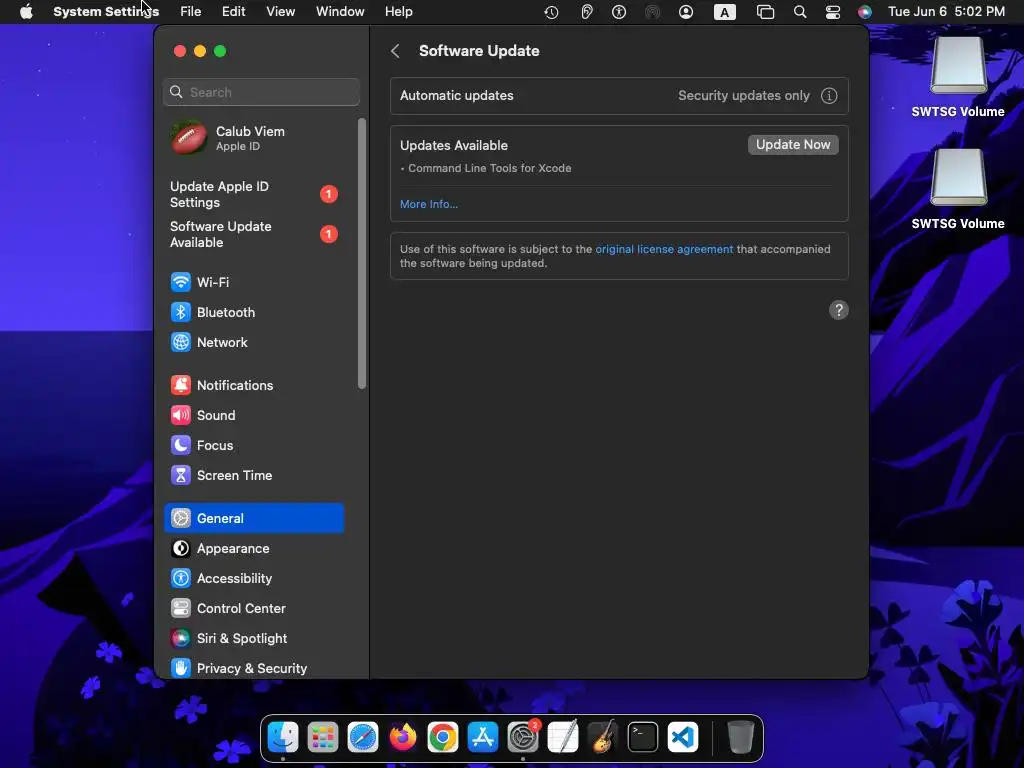Open Wi-Fi settings in sidebar
The height and width of the screenshot is (768, 1024).
click(x=253, y=282)
